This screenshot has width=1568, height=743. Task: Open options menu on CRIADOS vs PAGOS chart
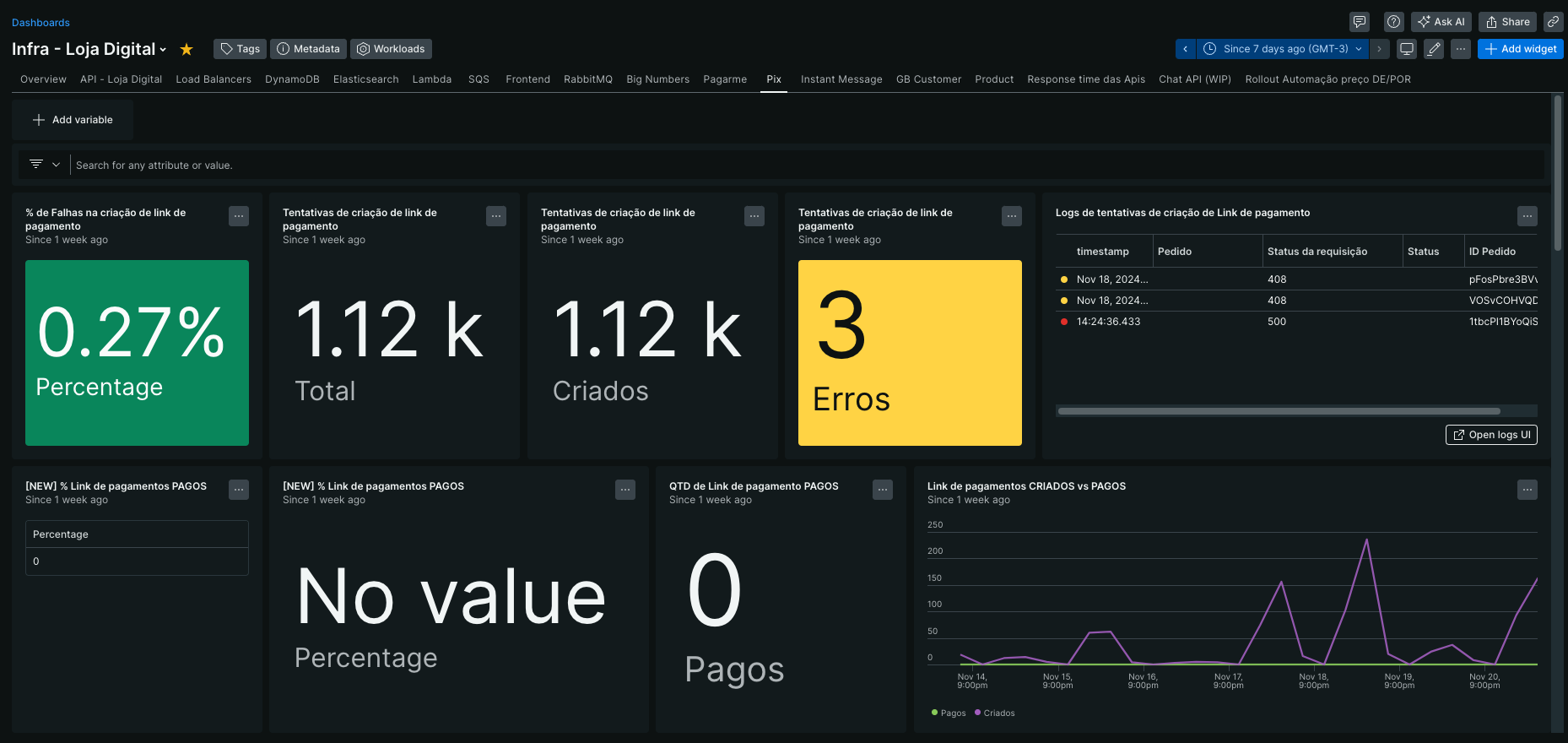coord(1527,490)
